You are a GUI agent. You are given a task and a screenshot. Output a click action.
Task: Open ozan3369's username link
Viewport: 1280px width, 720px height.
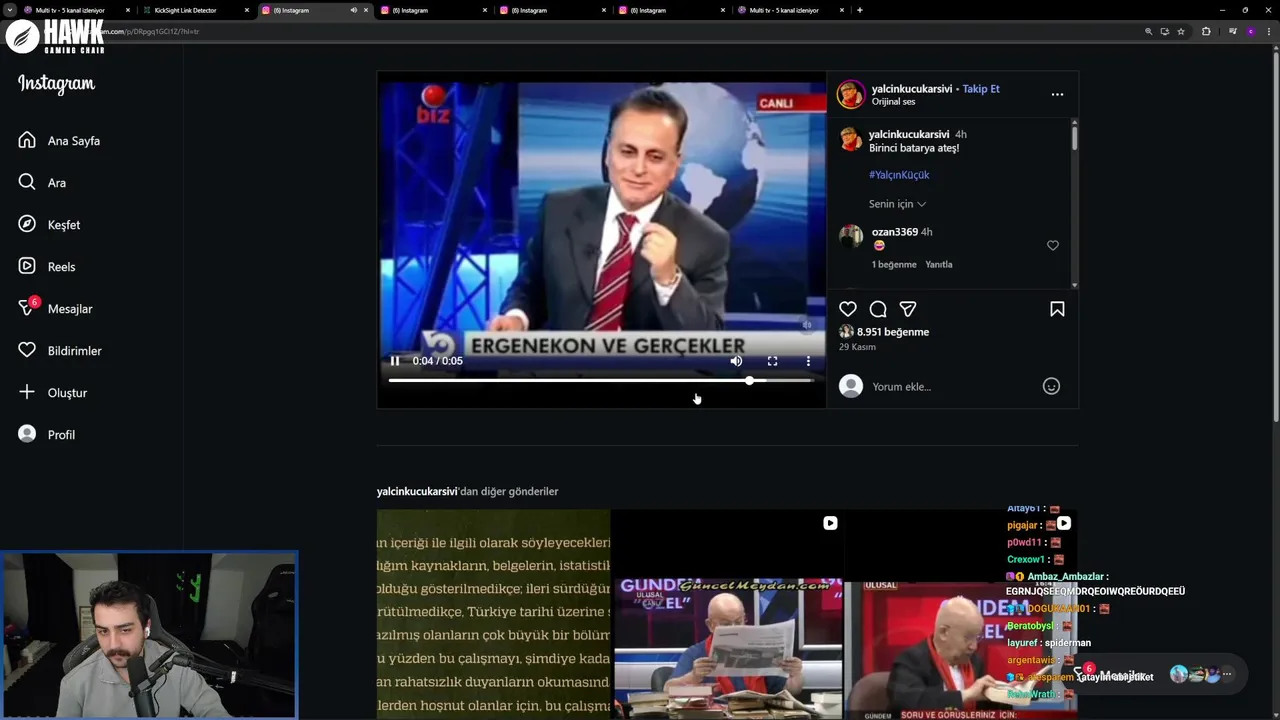(895, 232)
